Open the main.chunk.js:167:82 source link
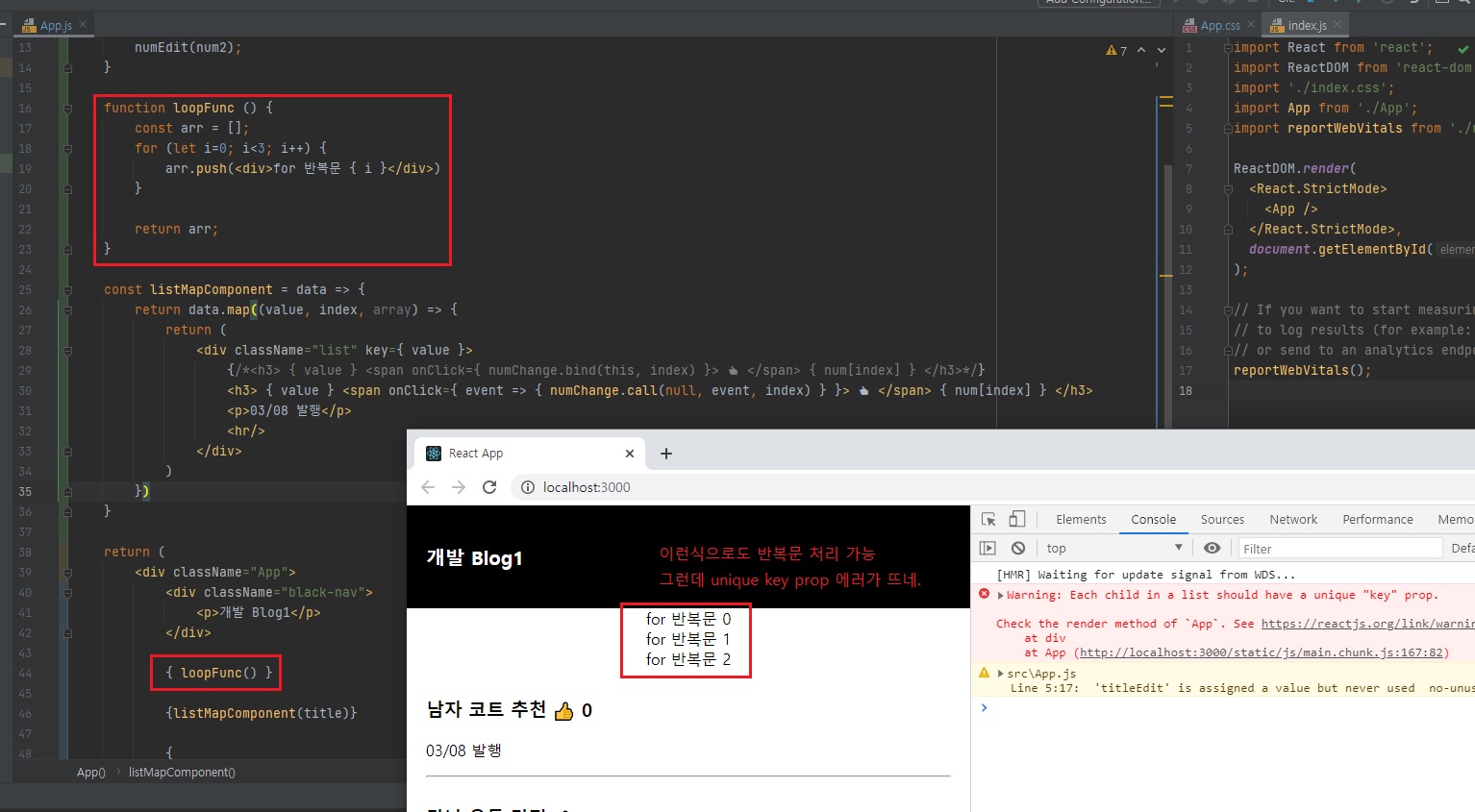Image resolution: width=1475 pixels, height=812 pixels. coord(1262,652)
